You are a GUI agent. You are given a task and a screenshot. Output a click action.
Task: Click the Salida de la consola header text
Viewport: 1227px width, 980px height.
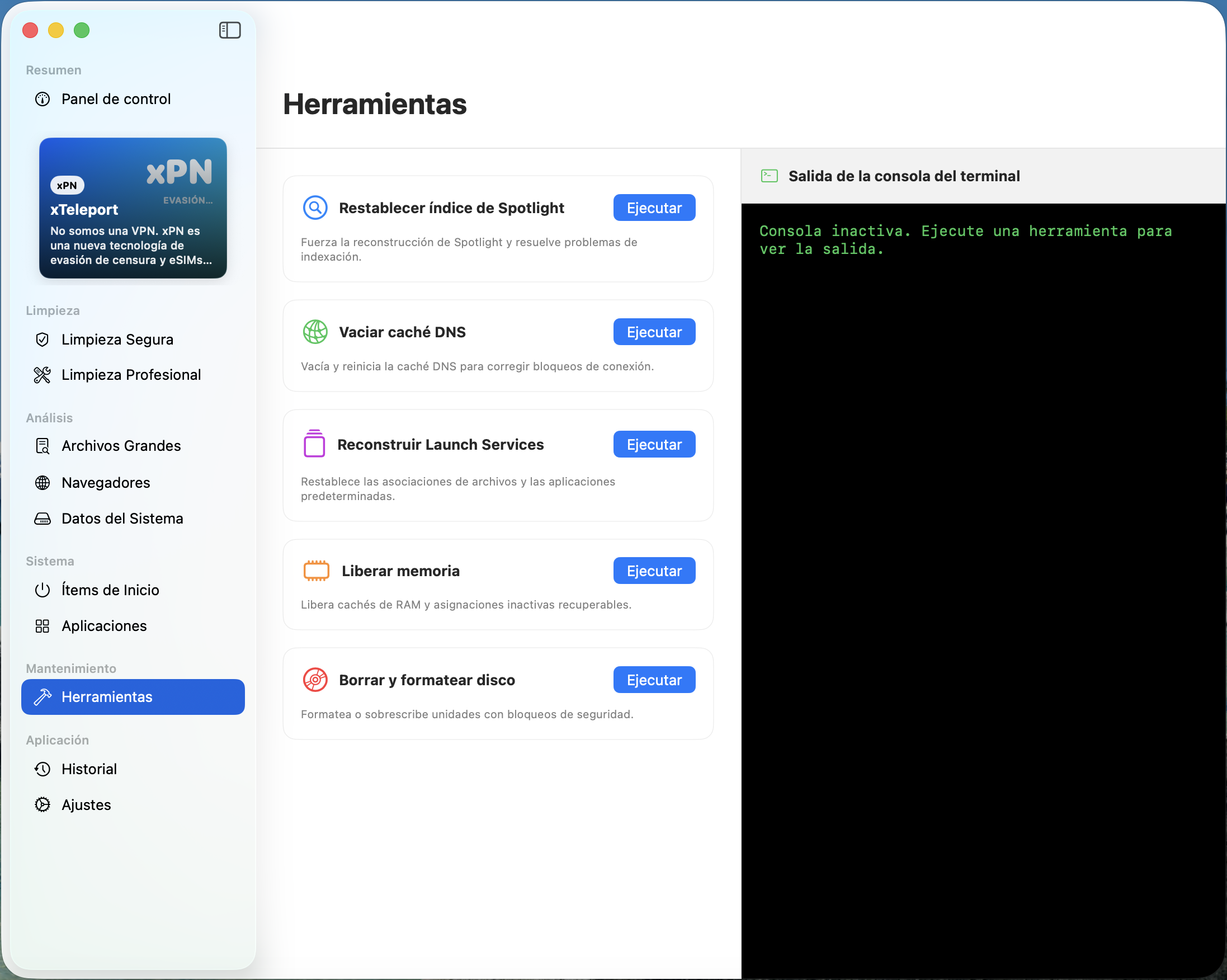click(904, 176)
